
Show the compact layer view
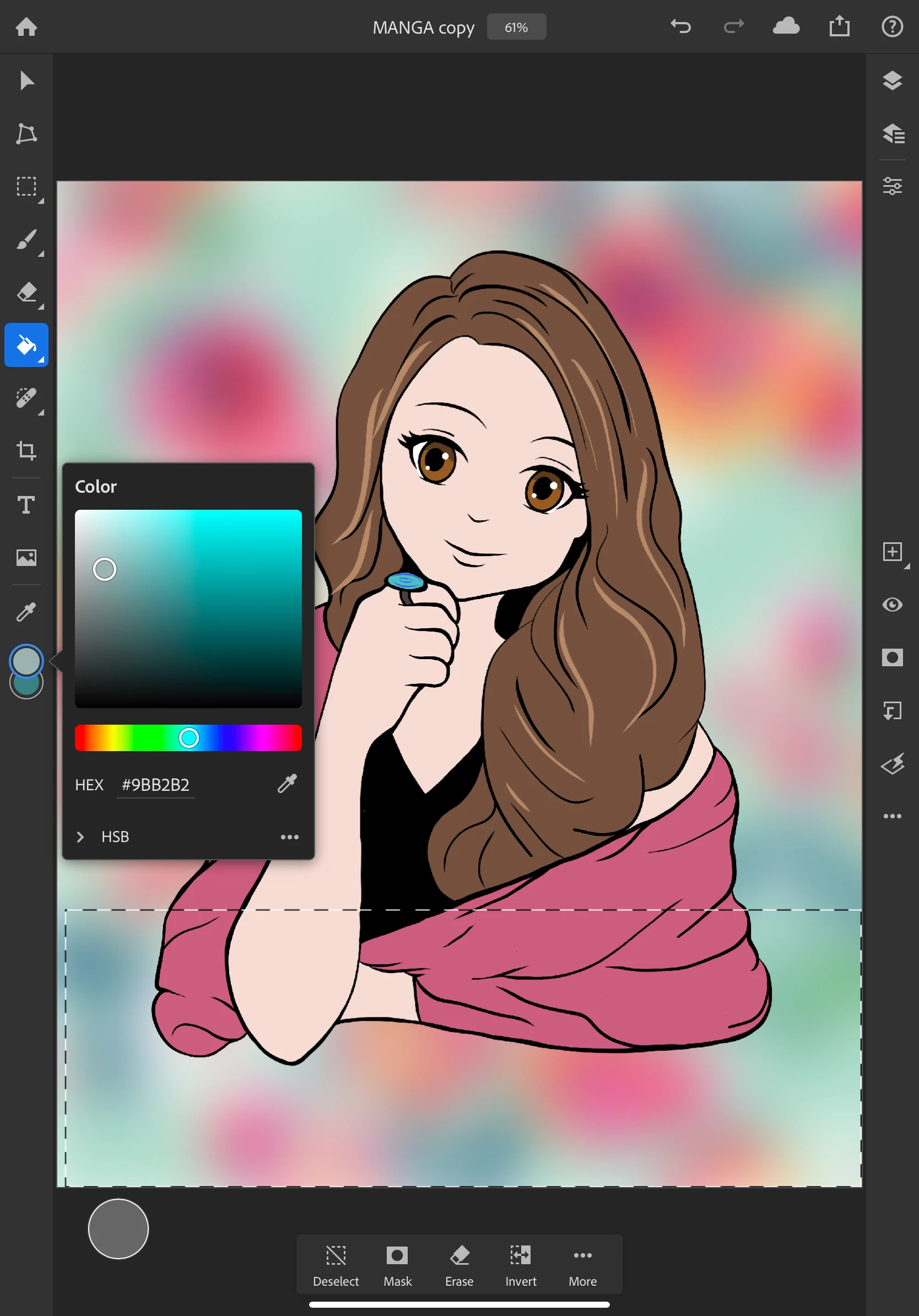[892, 80]
